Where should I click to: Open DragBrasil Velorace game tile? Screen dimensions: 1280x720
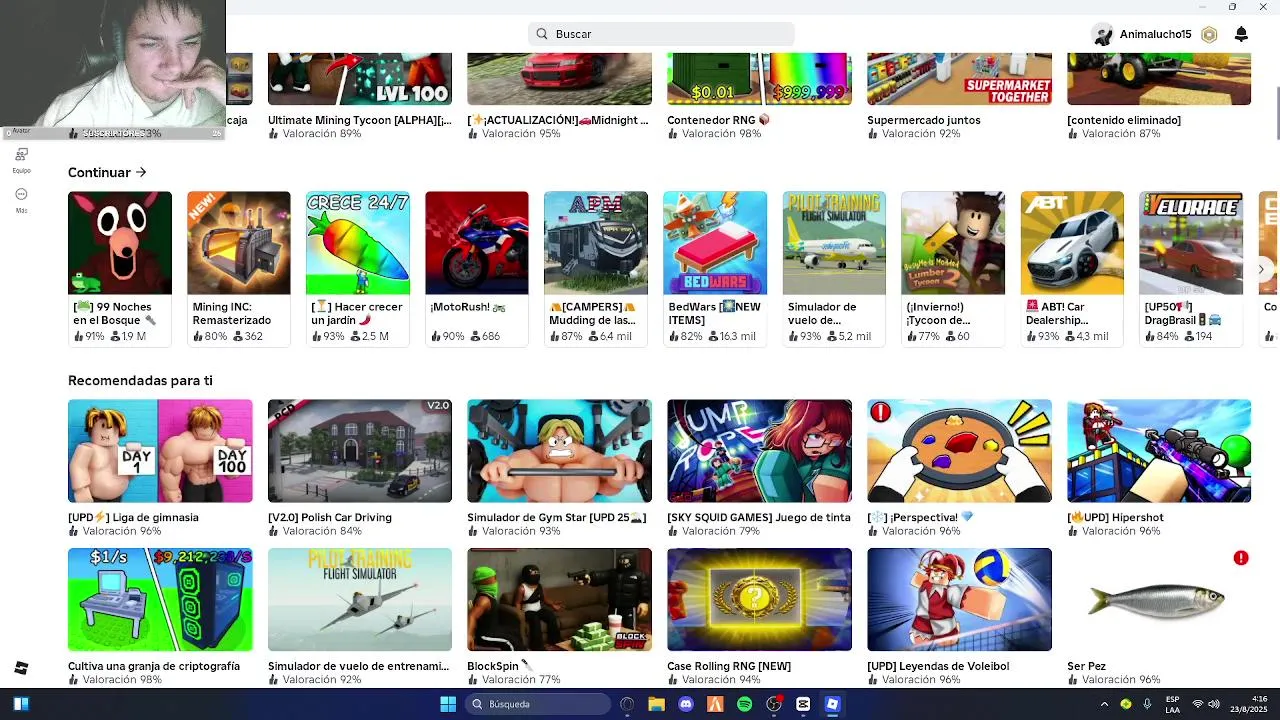tap(1191, 269)
